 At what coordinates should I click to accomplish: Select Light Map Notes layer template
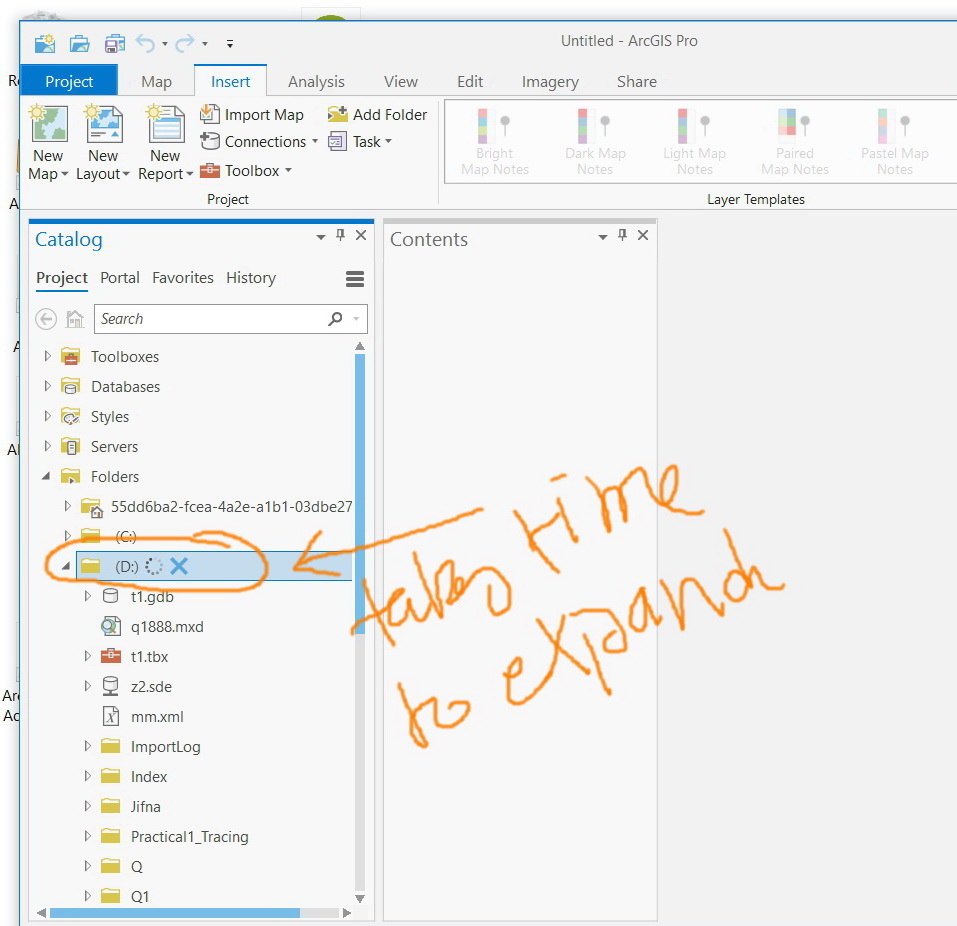695,142
